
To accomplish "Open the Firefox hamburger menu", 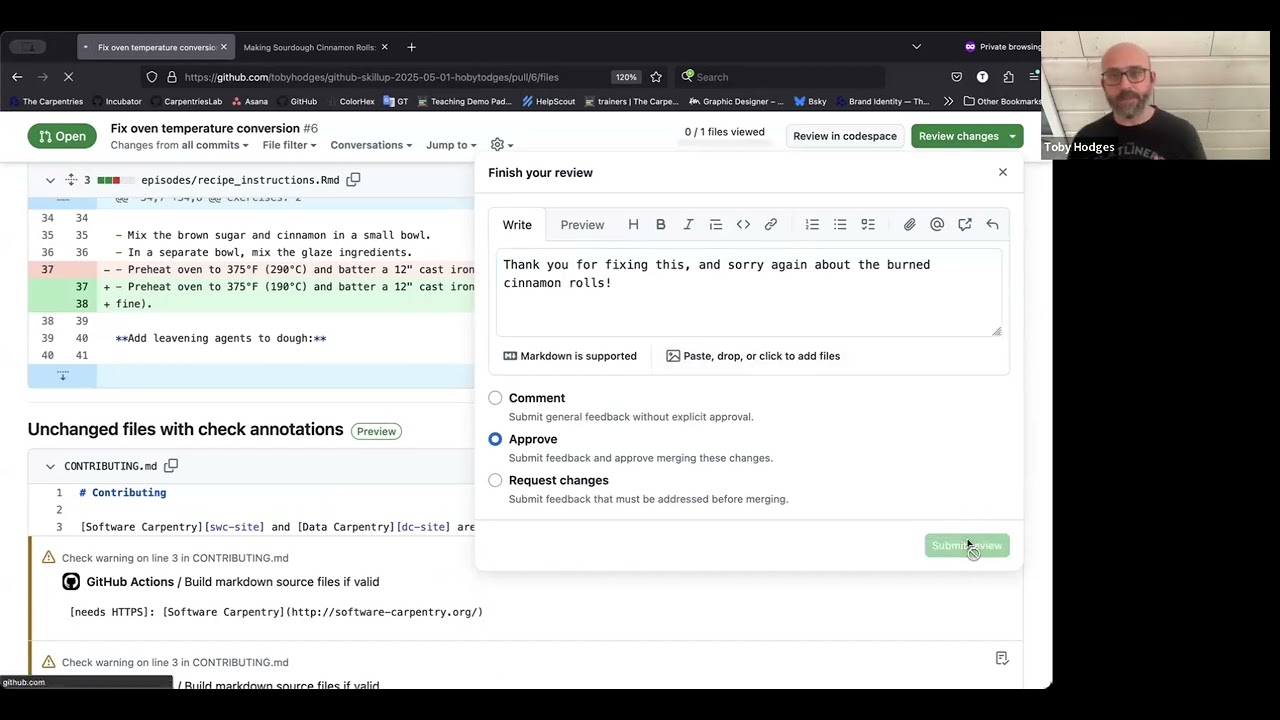I will coord(1034,77).
